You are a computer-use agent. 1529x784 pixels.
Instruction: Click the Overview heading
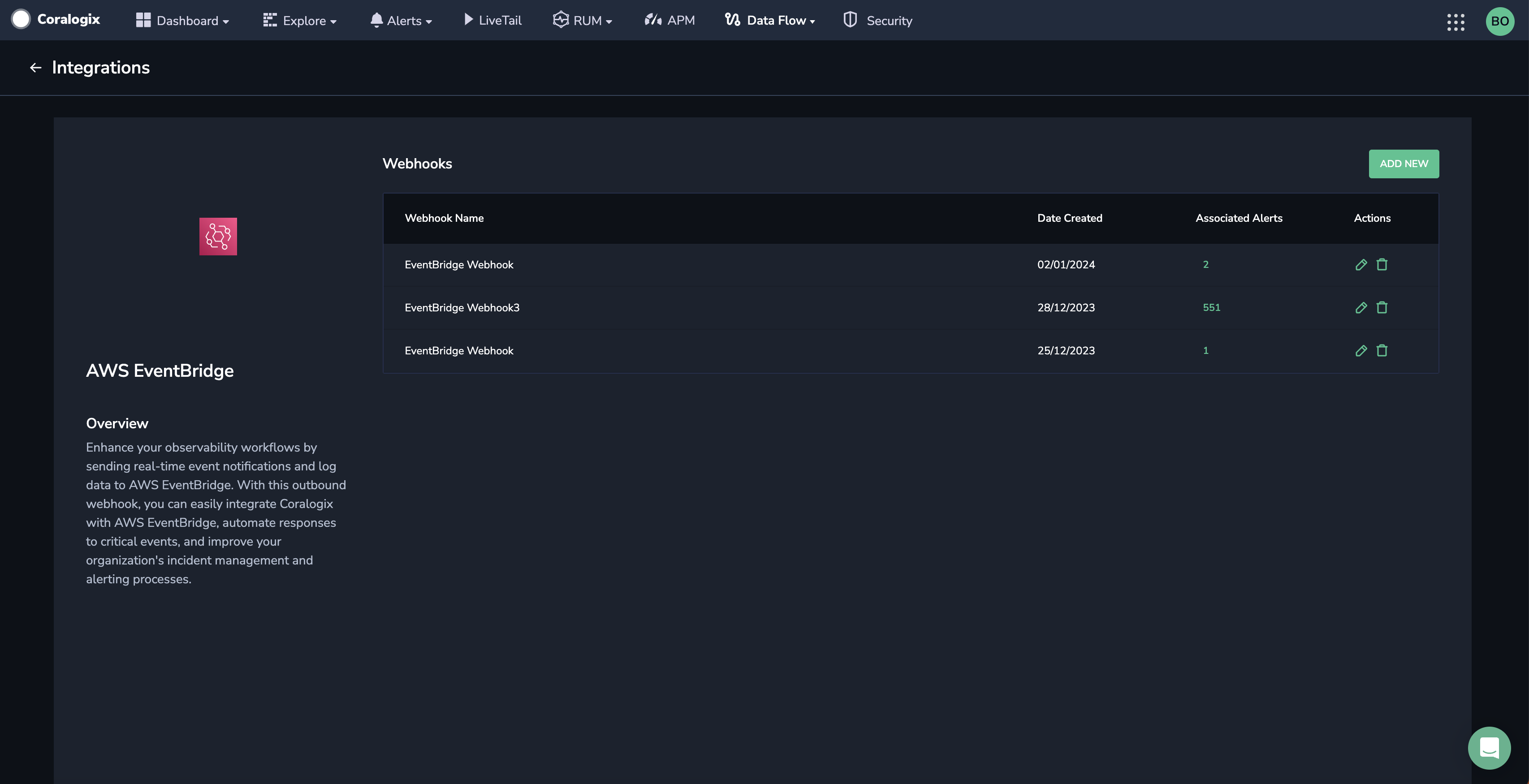point(117,423)
